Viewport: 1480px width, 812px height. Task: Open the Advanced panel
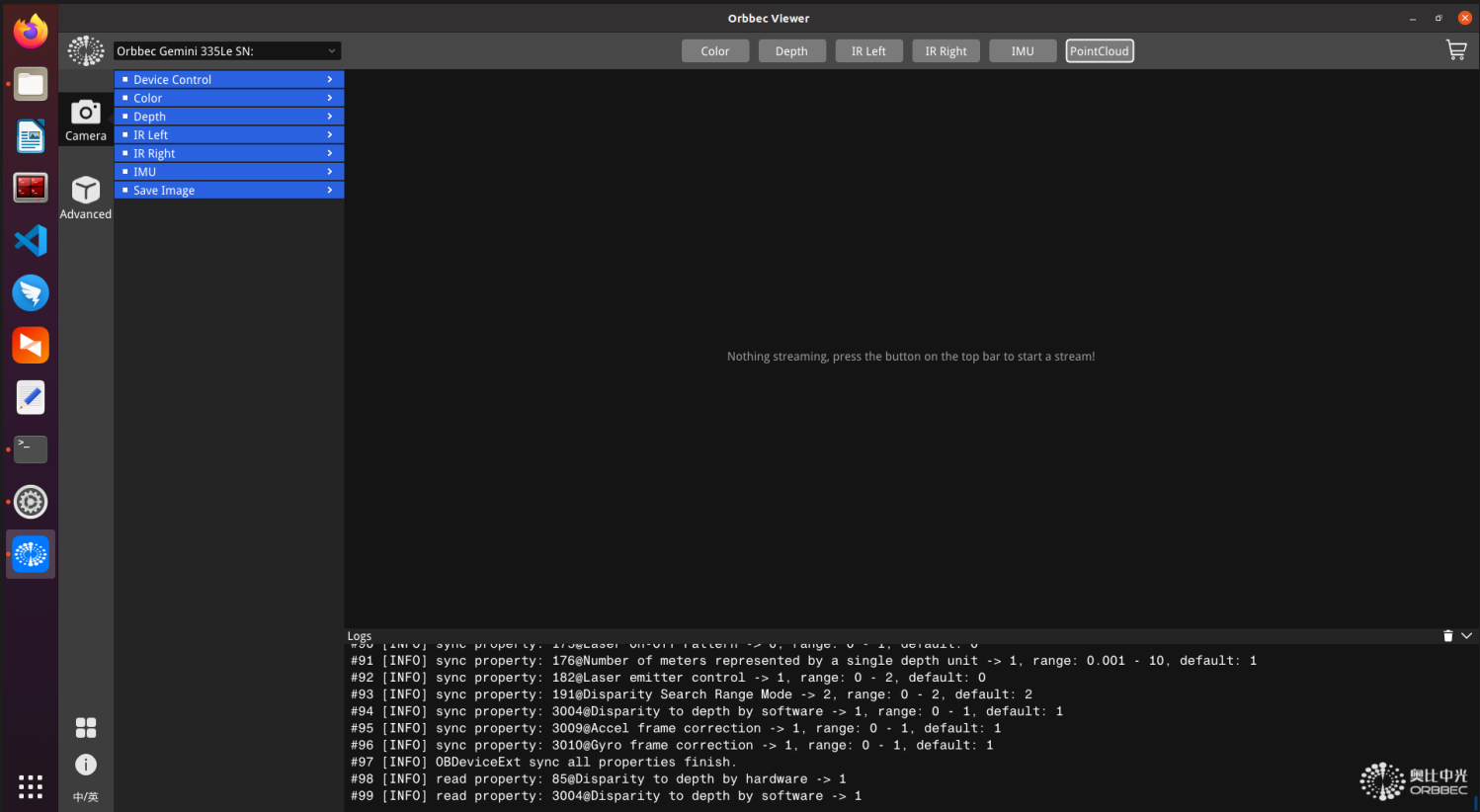coord(86,198)
